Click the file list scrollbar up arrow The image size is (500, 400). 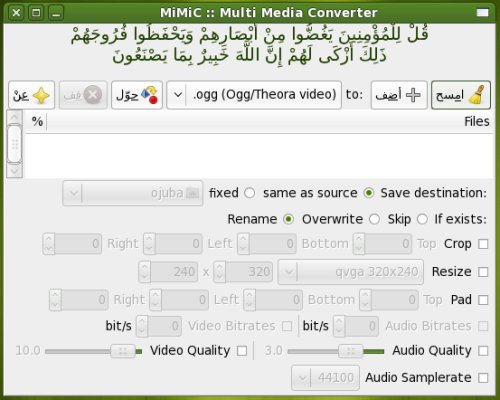[15, 117]
